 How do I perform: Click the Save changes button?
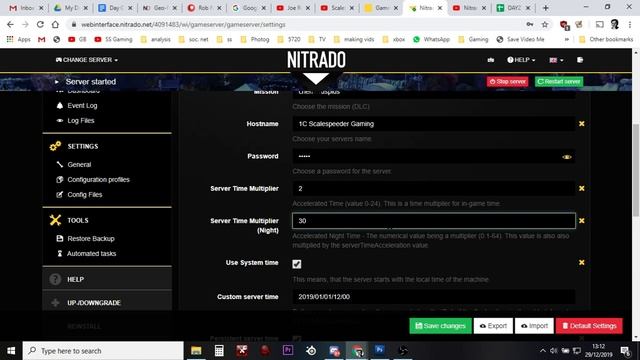click(x=440, y=326)
